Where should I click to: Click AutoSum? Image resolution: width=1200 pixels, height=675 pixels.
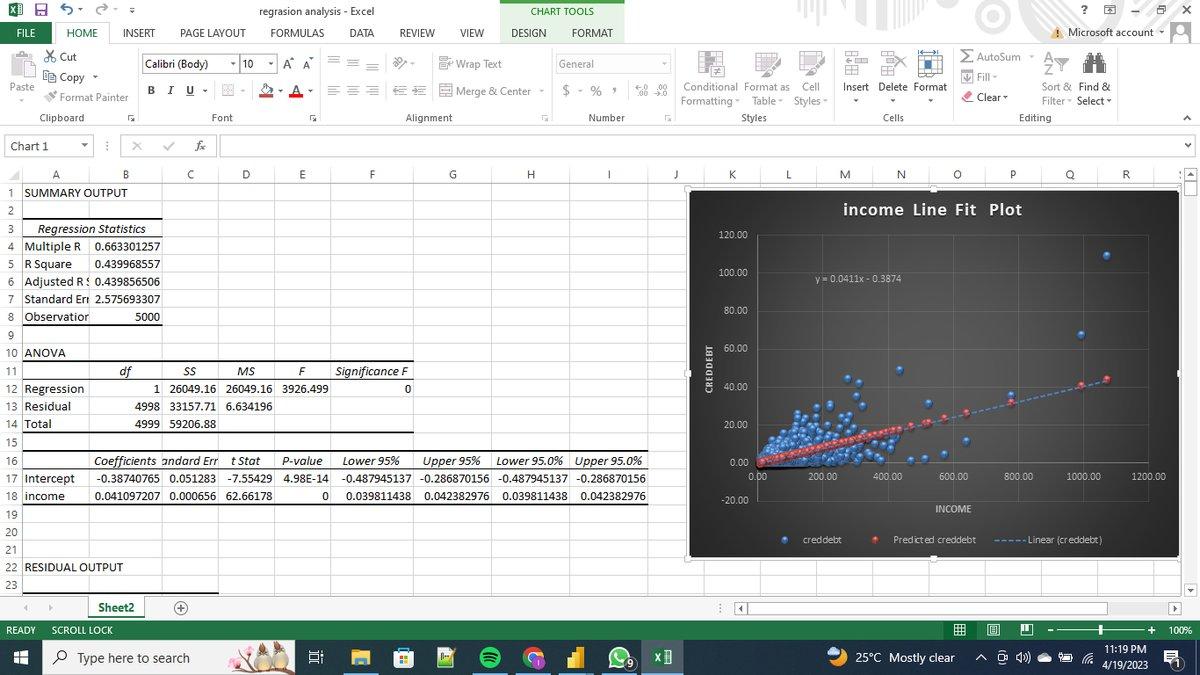point(991,57)
